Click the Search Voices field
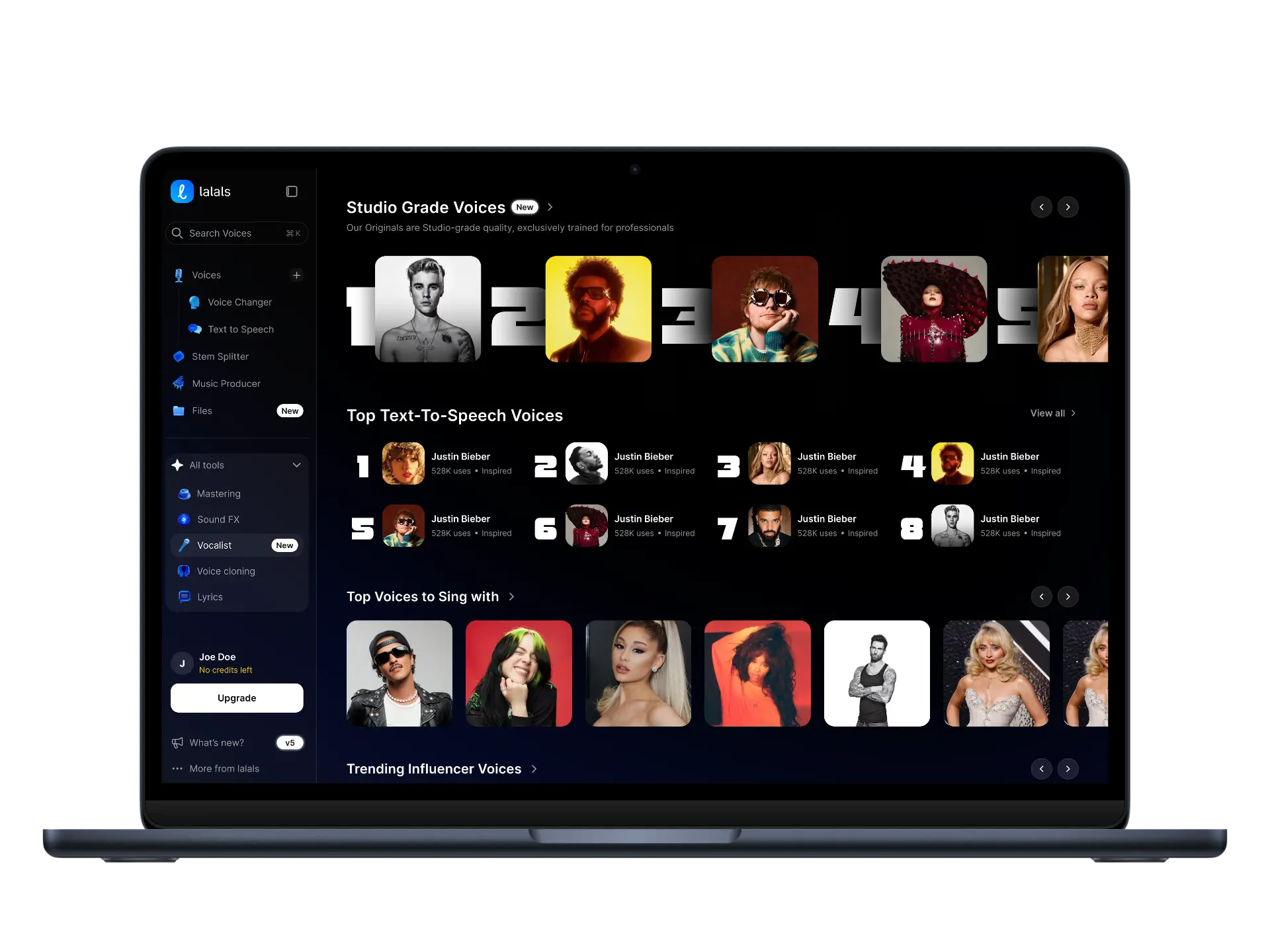Viewport: 1270px width, 952px height. [x=237, y=233]
